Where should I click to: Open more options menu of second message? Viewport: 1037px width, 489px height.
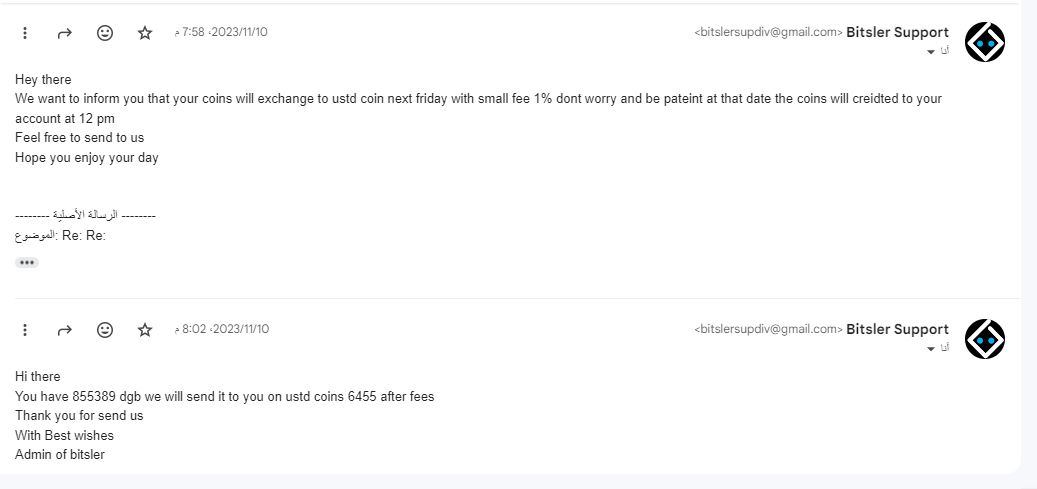tap(25, 330)
